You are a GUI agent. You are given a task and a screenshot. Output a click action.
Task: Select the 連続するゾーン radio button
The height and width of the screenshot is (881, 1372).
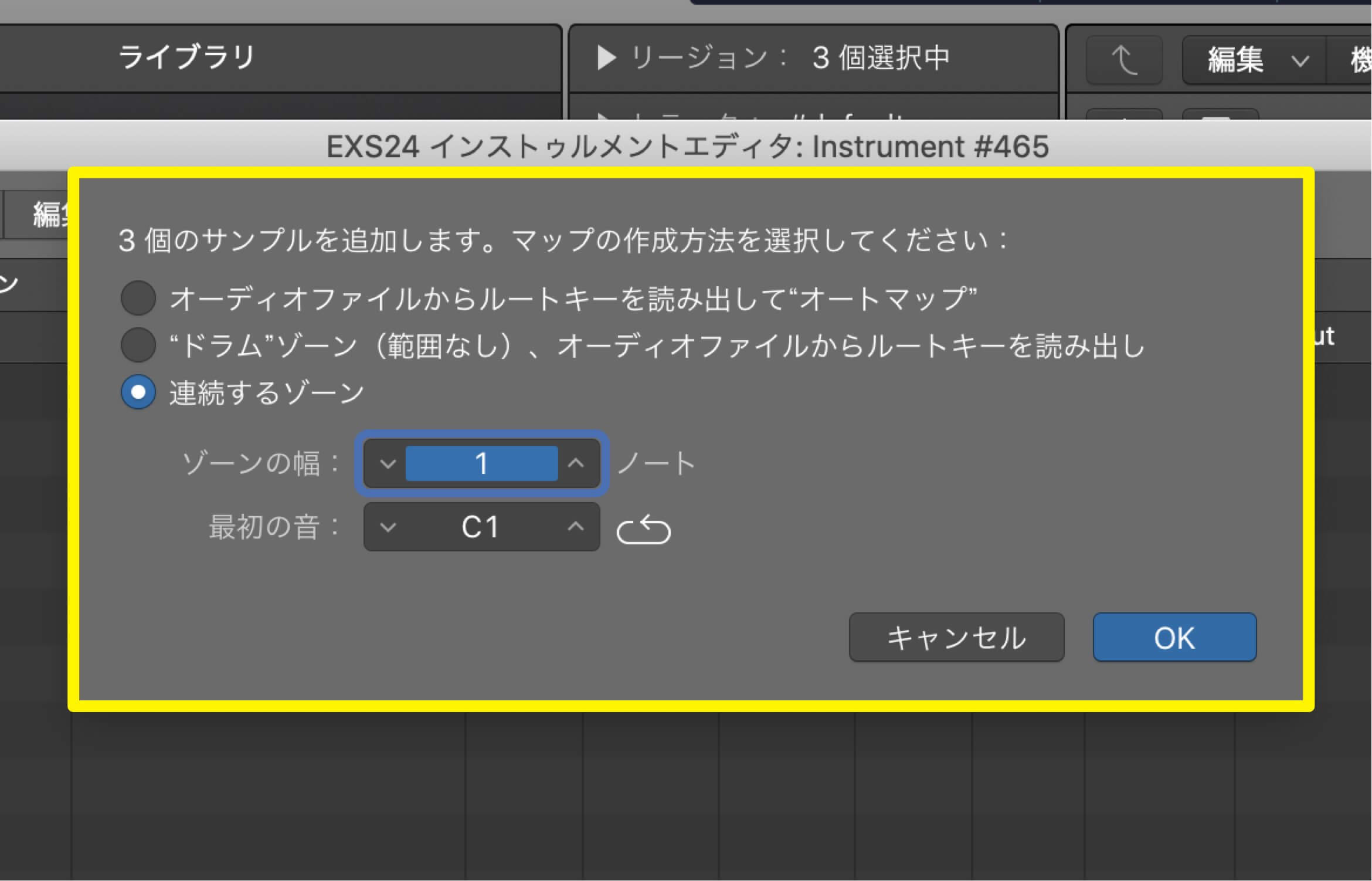138,392
